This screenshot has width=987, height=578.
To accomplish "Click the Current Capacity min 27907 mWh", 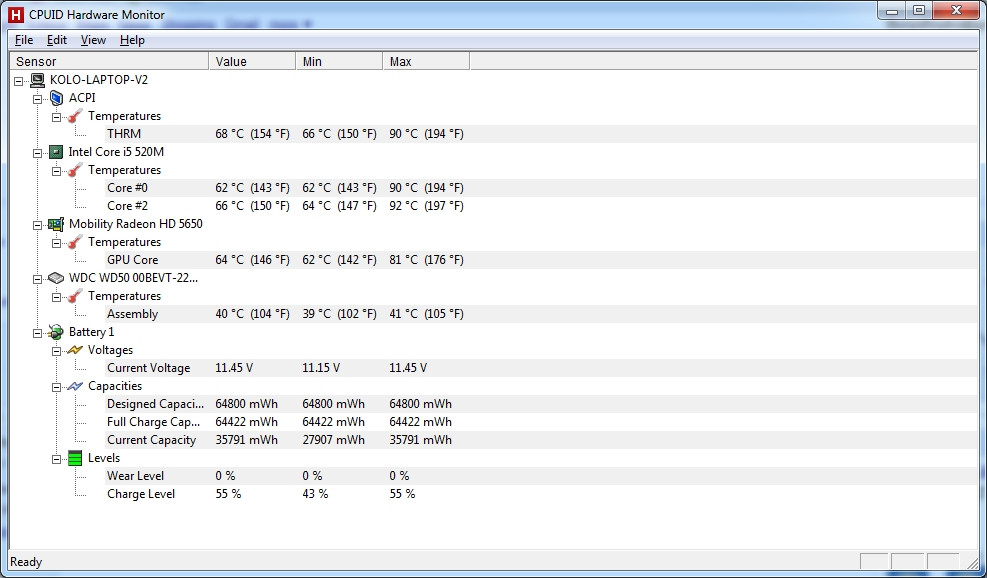I will pyautogui.click(x=333, y=440).
